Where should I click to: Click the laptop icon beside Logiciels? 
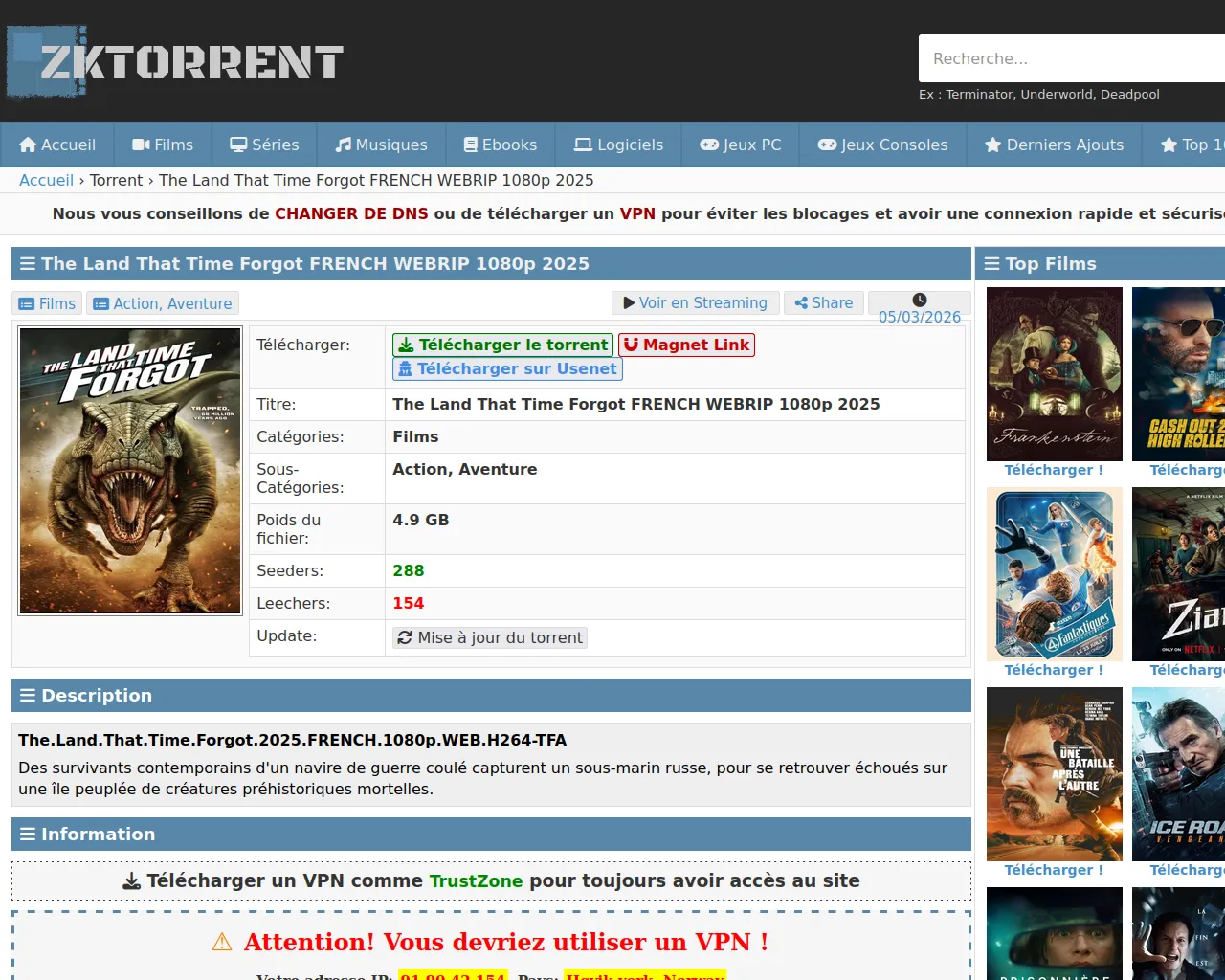(x=583, y=145)
